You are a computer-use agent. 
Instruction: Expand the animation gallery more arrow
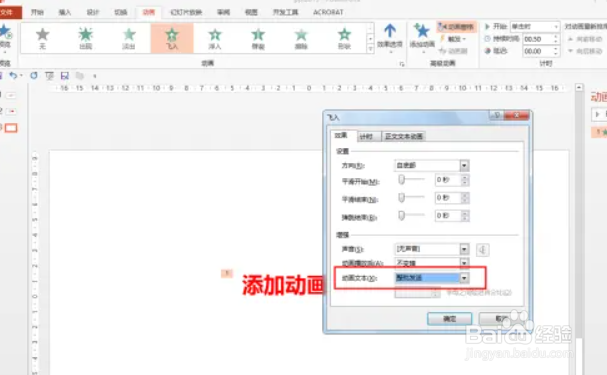point(370,49)
